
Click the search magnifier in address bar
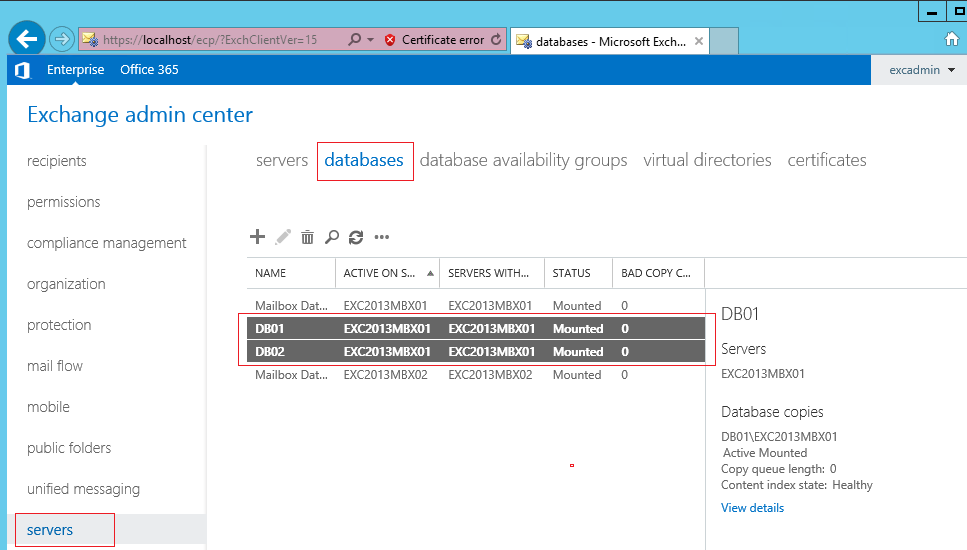355,39
